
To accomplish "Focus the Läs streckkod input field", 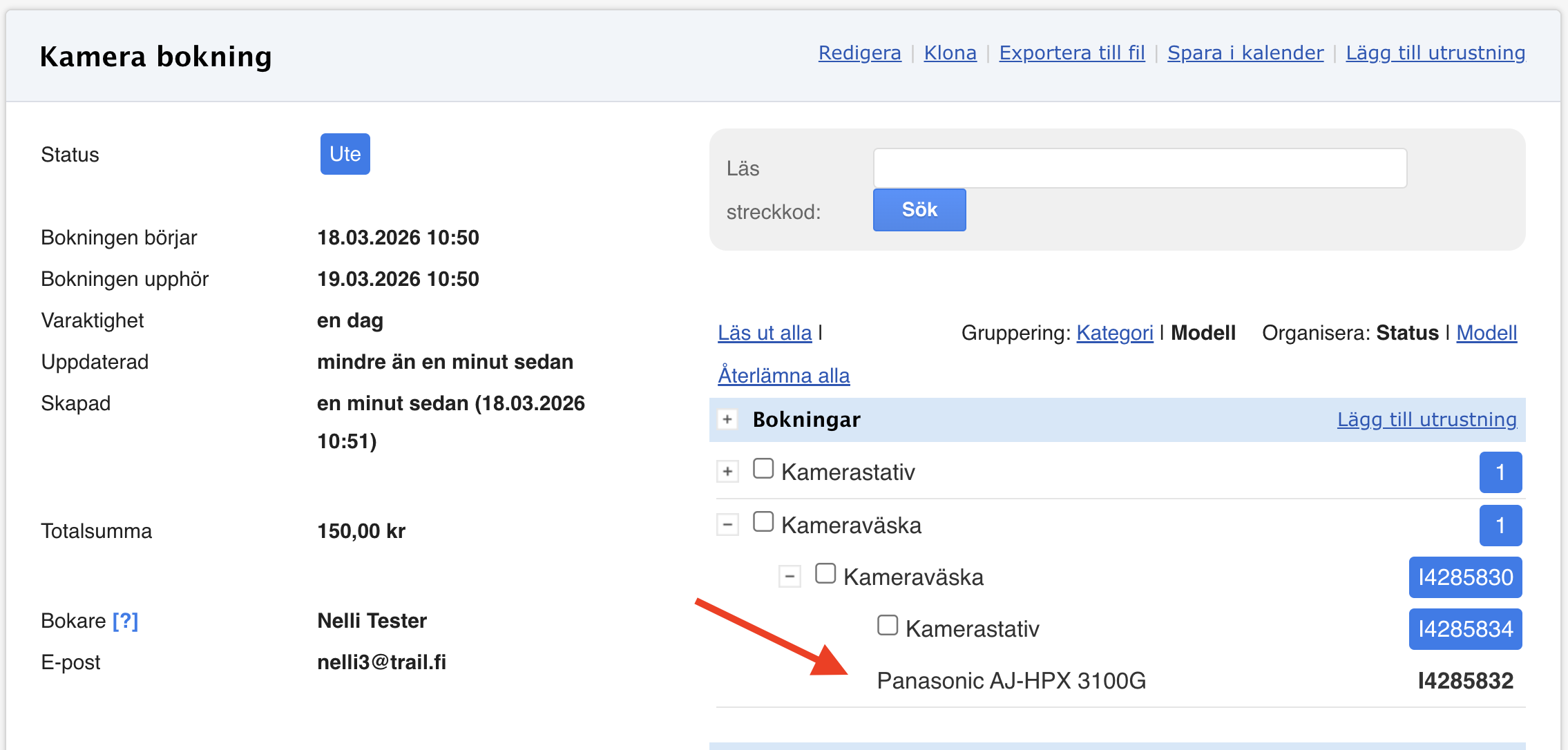I will coord(1140,168).
